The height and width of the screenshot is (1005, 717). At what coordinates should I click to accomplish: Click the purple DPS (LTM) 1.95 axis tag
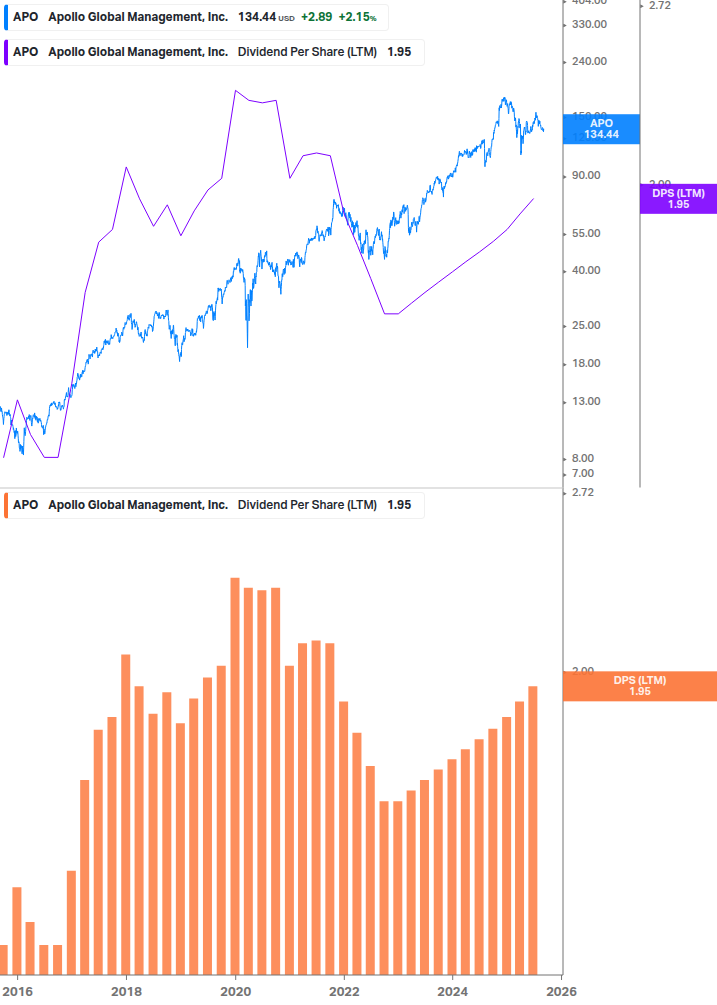coord(678,199)
